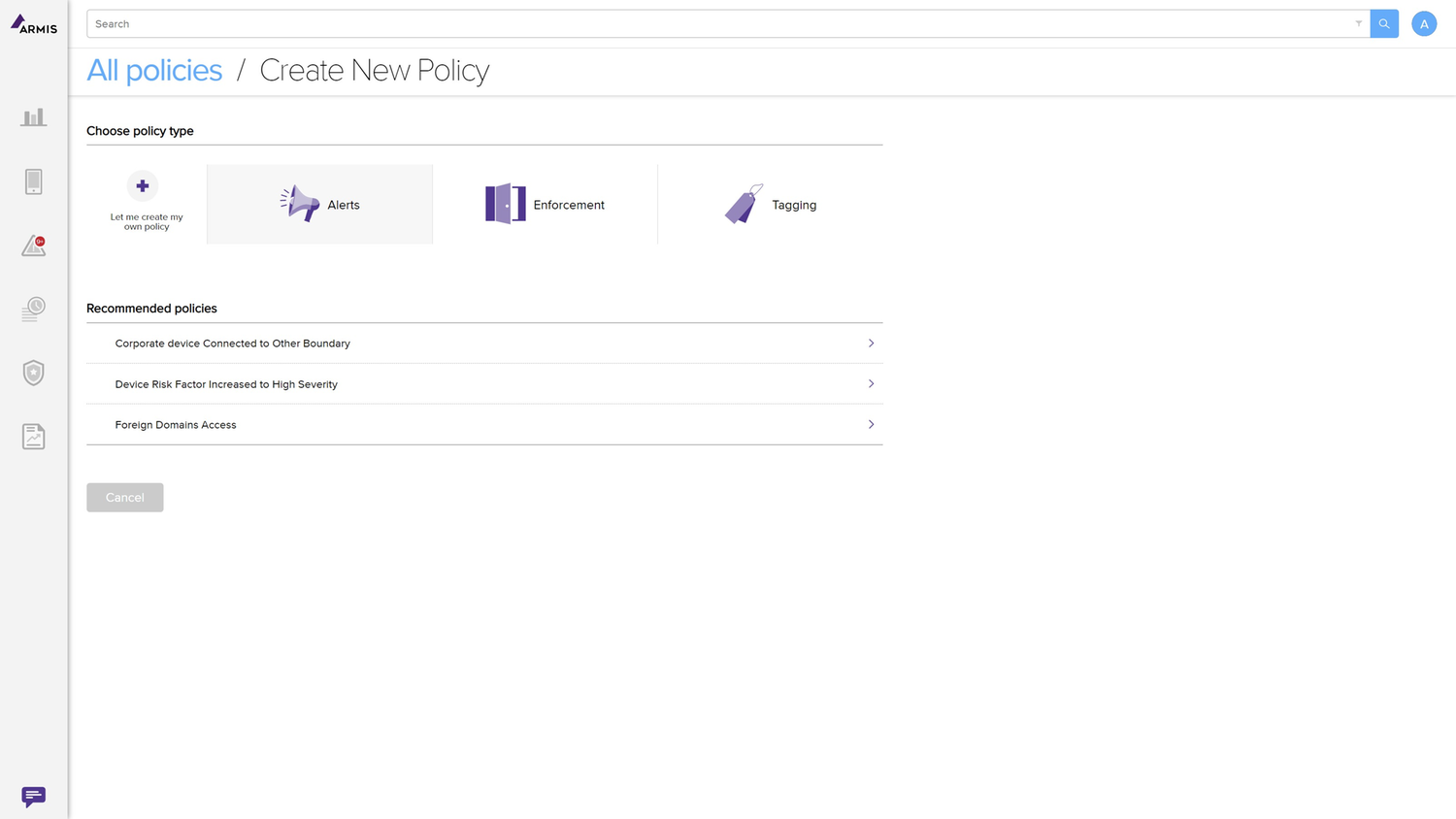Click into the Search input field
Screen dimensions: 1456x819
(718, 24)
